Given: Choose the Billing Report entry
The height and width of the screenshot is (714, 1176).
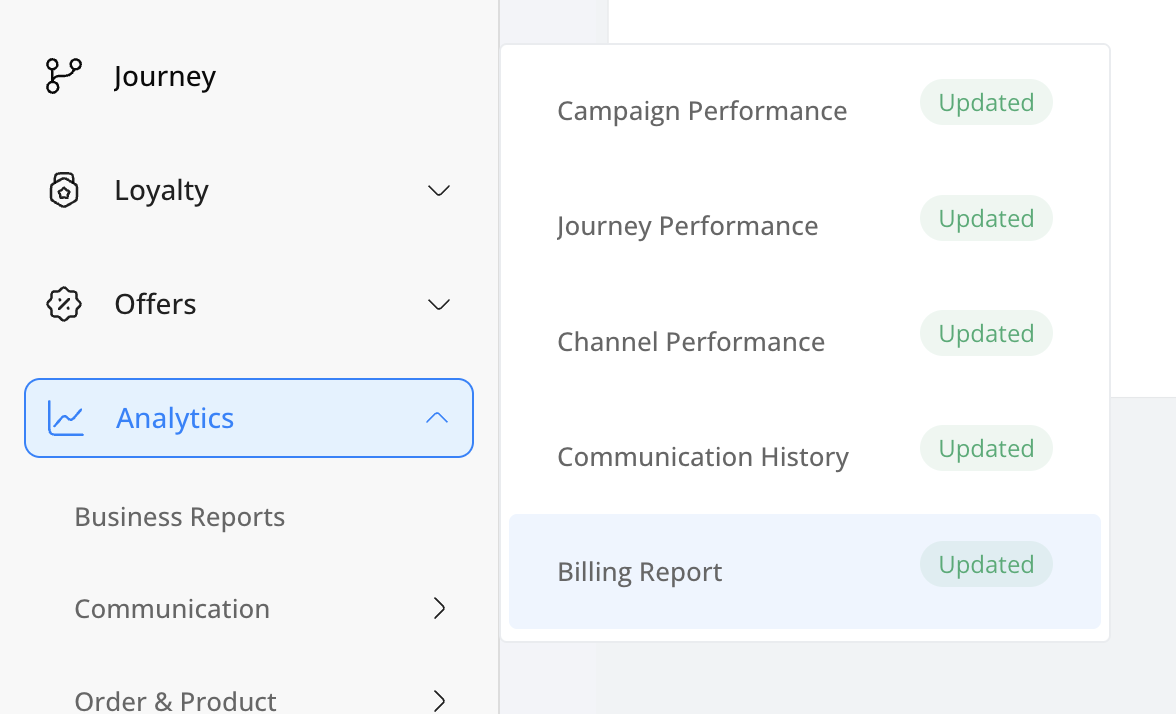Looking at the screenshot, I should click(x=805, y=572).
